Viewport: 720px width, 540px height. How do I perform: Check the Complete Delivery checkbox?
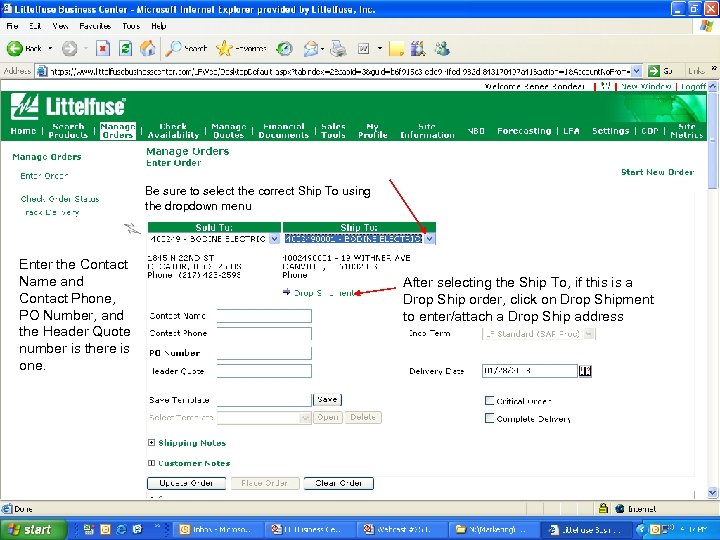489,418
